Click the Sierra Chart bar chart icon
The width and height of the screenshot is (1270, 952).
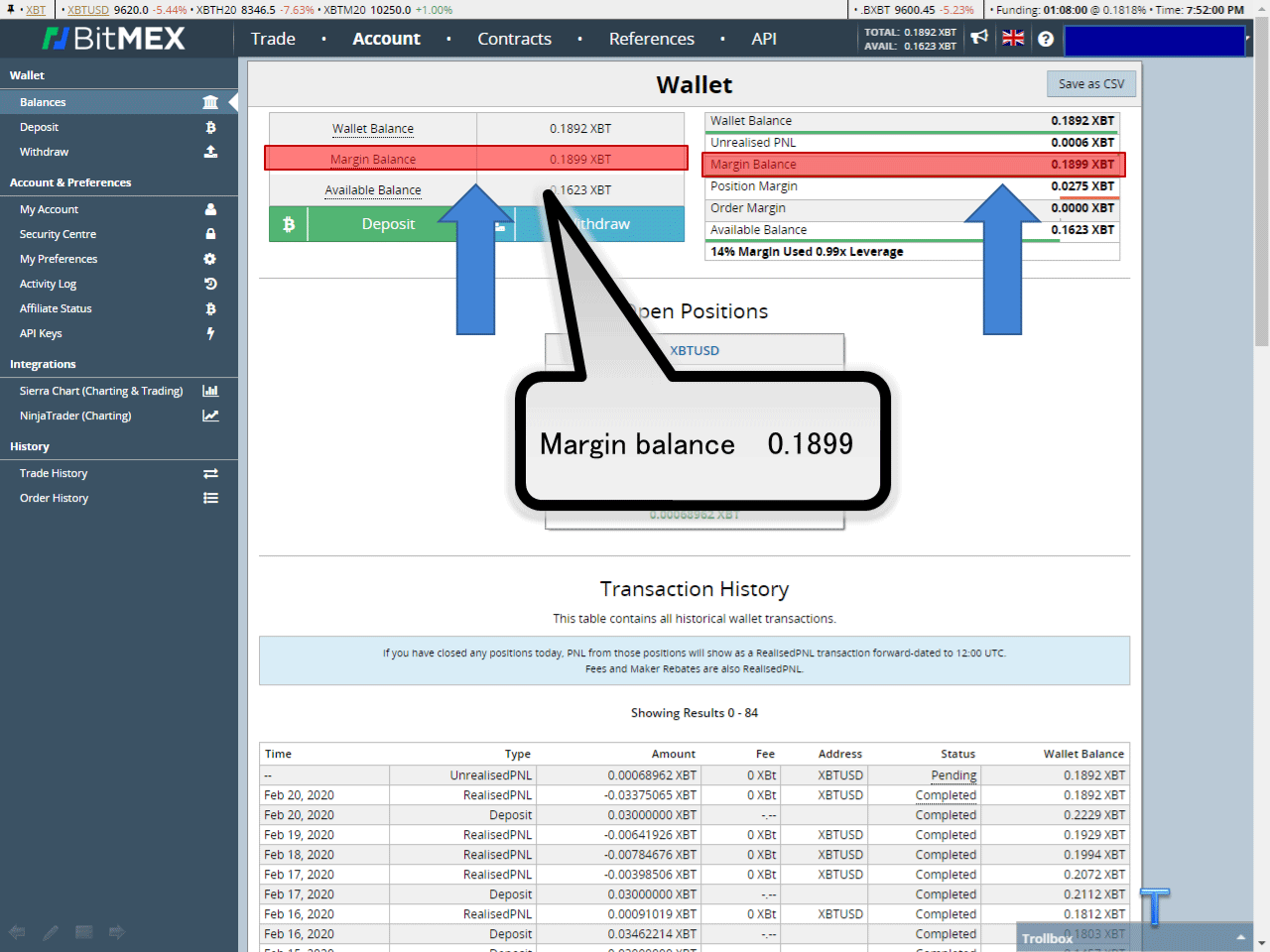pos(210,391)
